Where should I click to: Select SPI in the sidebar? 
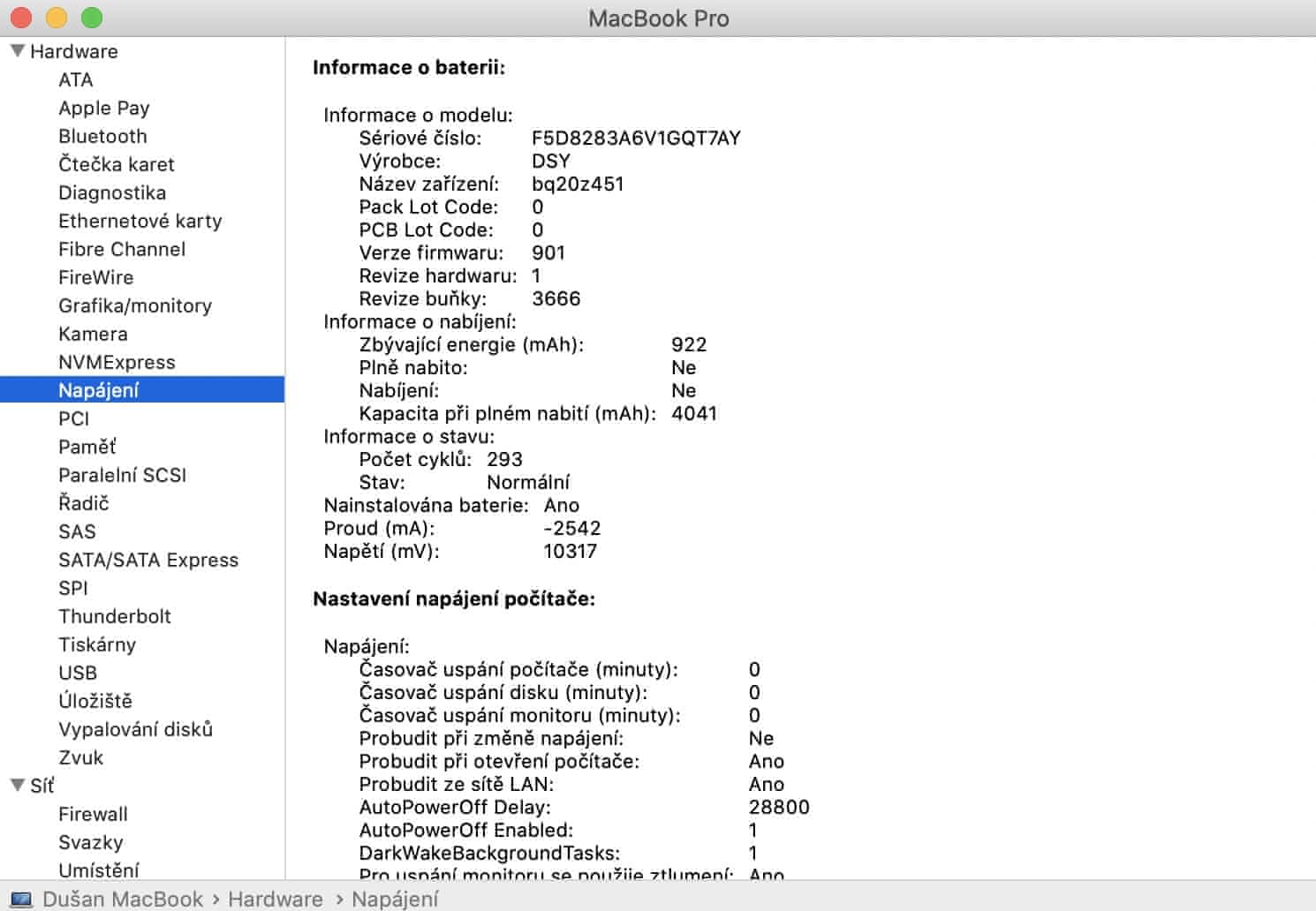coord(73,588)
